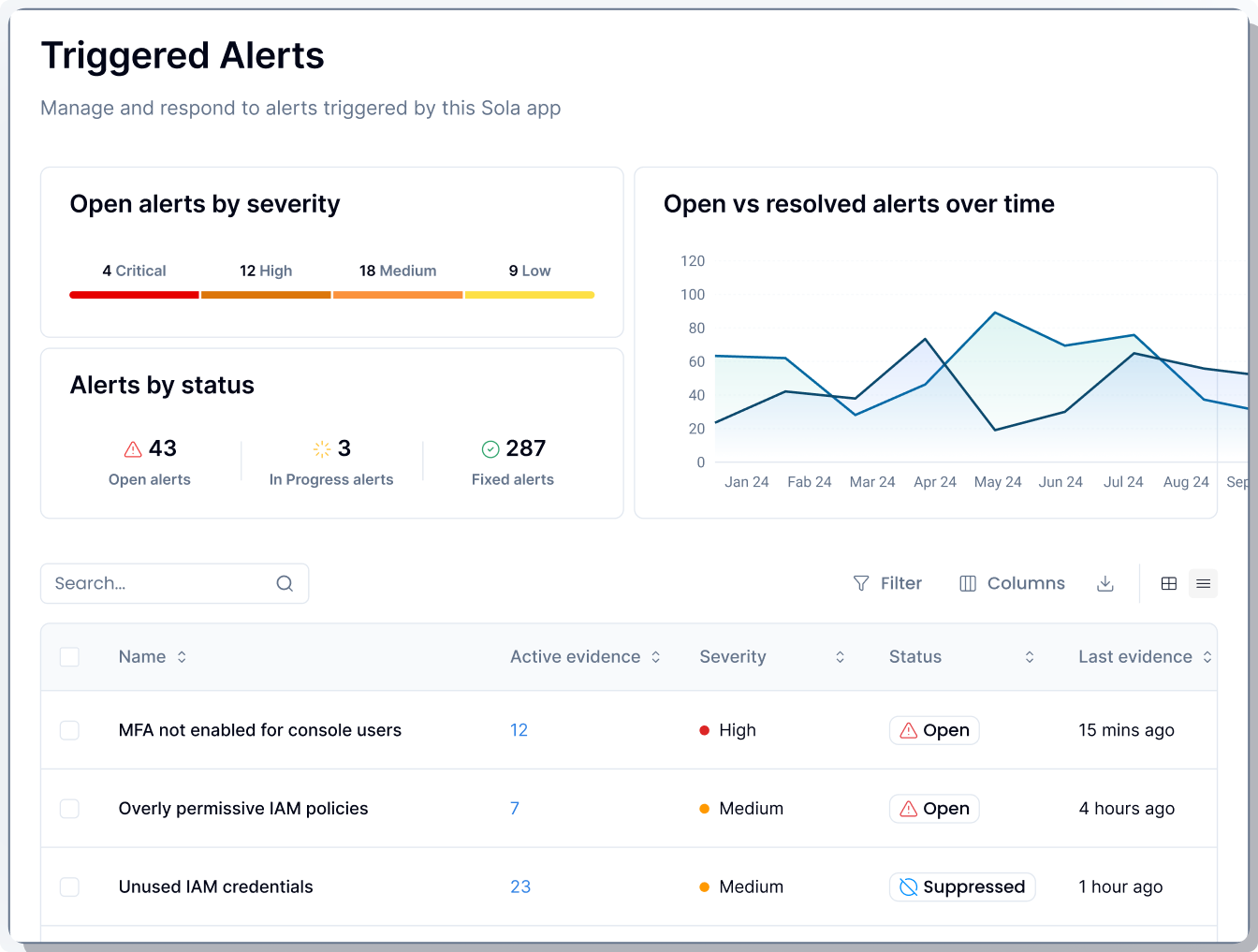Sort by Active evidence column arrows
Screen dimensions: 1258x952
(x=655, y=657)
